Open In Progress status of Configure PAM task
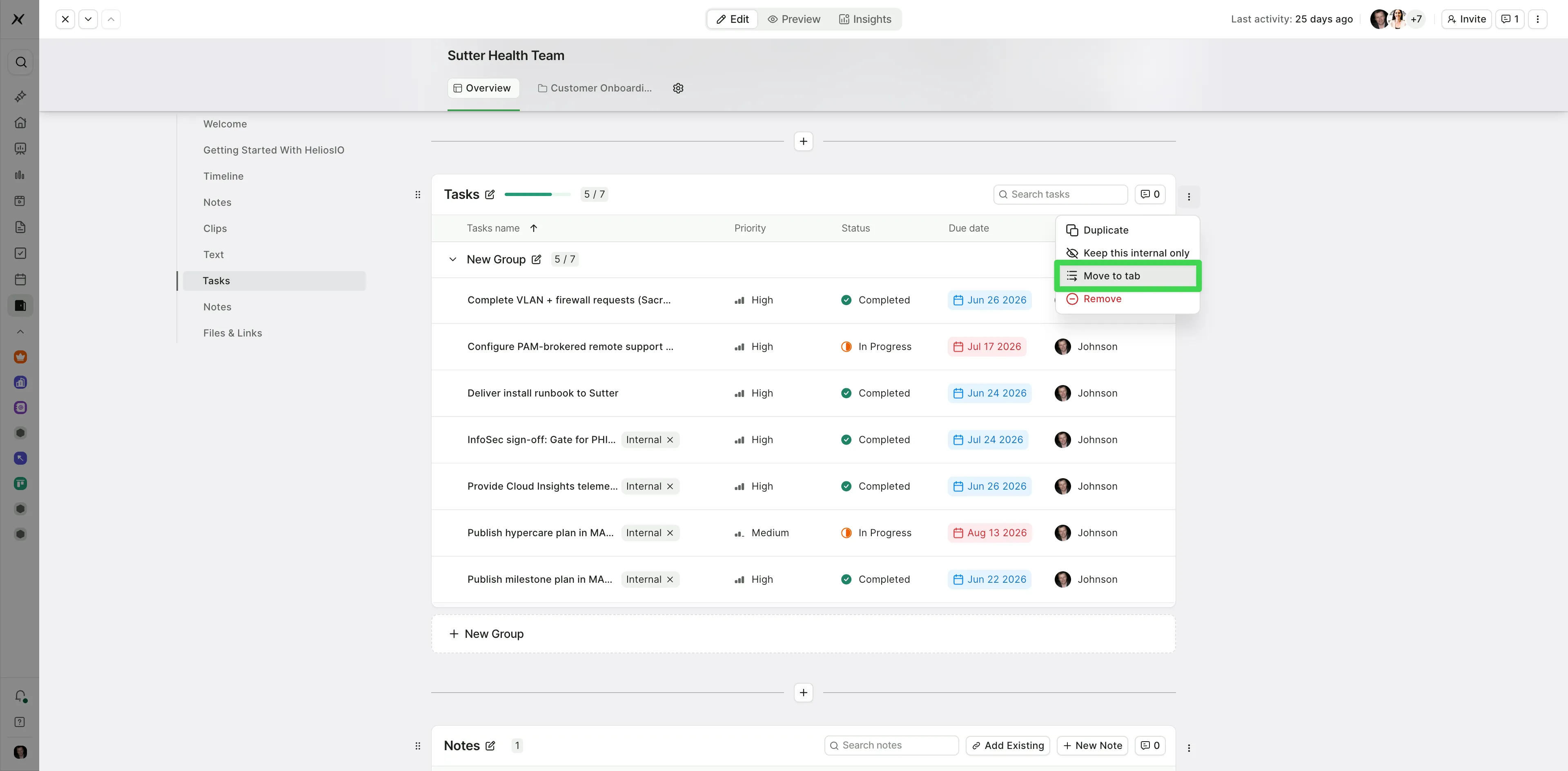 click(876, 347)
